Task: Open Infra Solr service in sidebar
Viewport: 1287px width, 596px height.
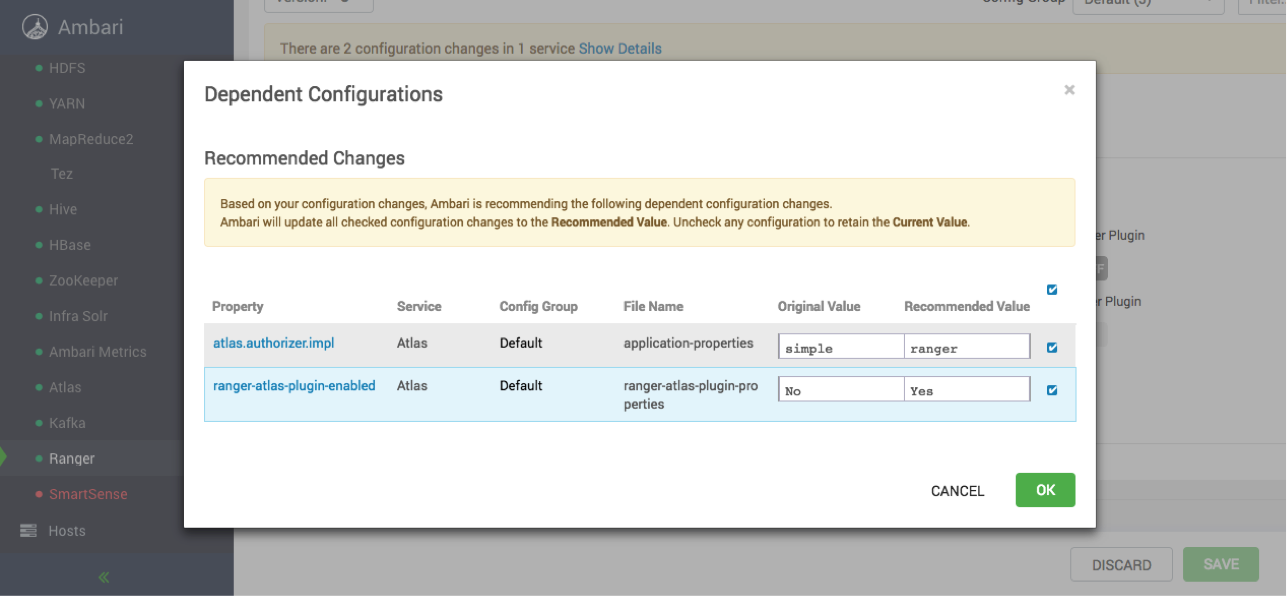Action: (x=78, y=316)
